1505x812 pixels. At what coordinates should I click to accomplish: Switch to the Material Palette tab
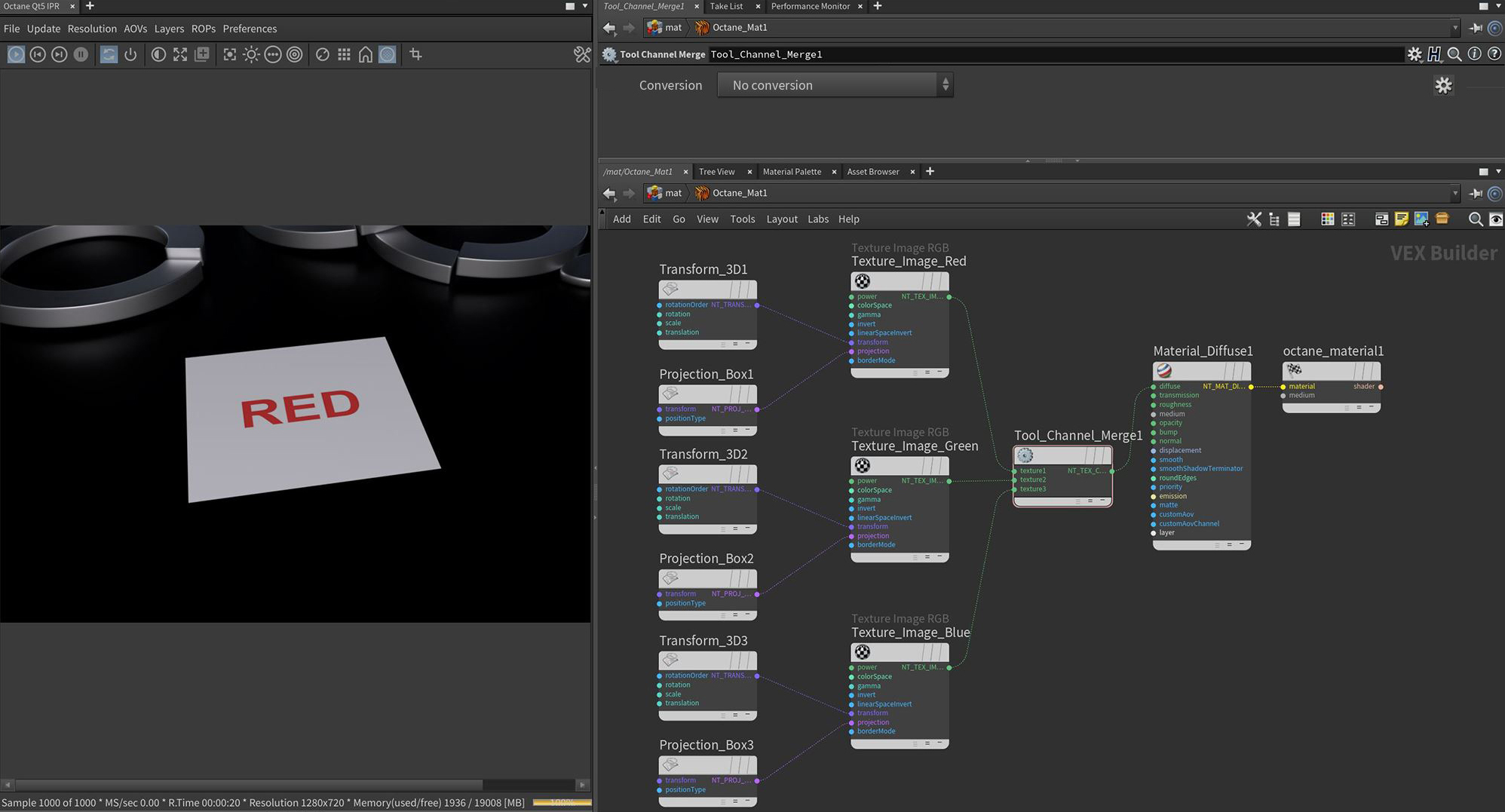pos(792,172)
